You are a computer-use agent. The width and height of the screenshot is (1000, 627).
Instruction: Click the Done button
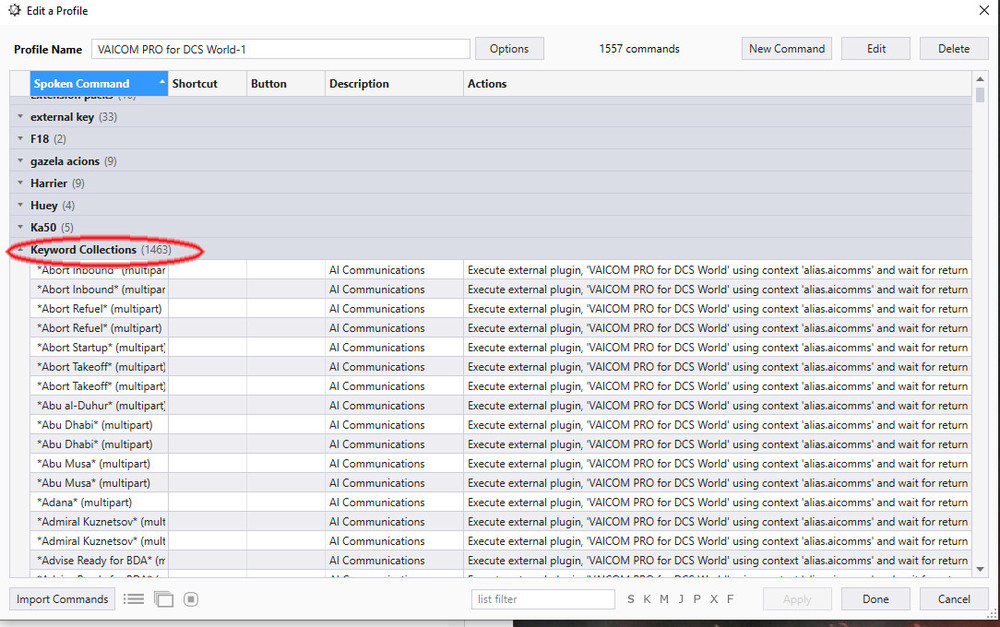tap(876, 599)
